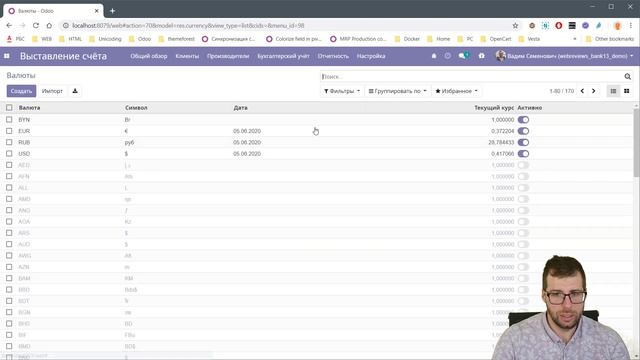Open the Docker bookmark folder
The image size is (640, 360).
407,39
